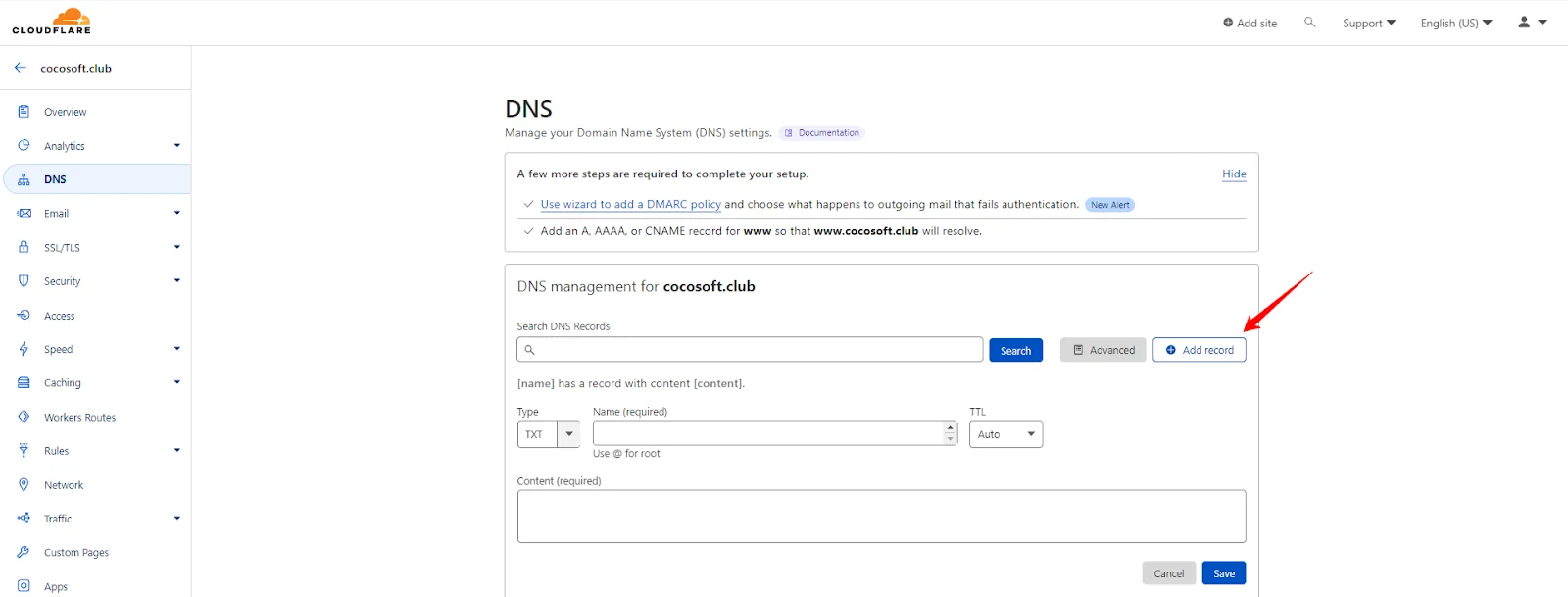
Task: Expand the Rules sidebar section
Action: coord(177,450)
